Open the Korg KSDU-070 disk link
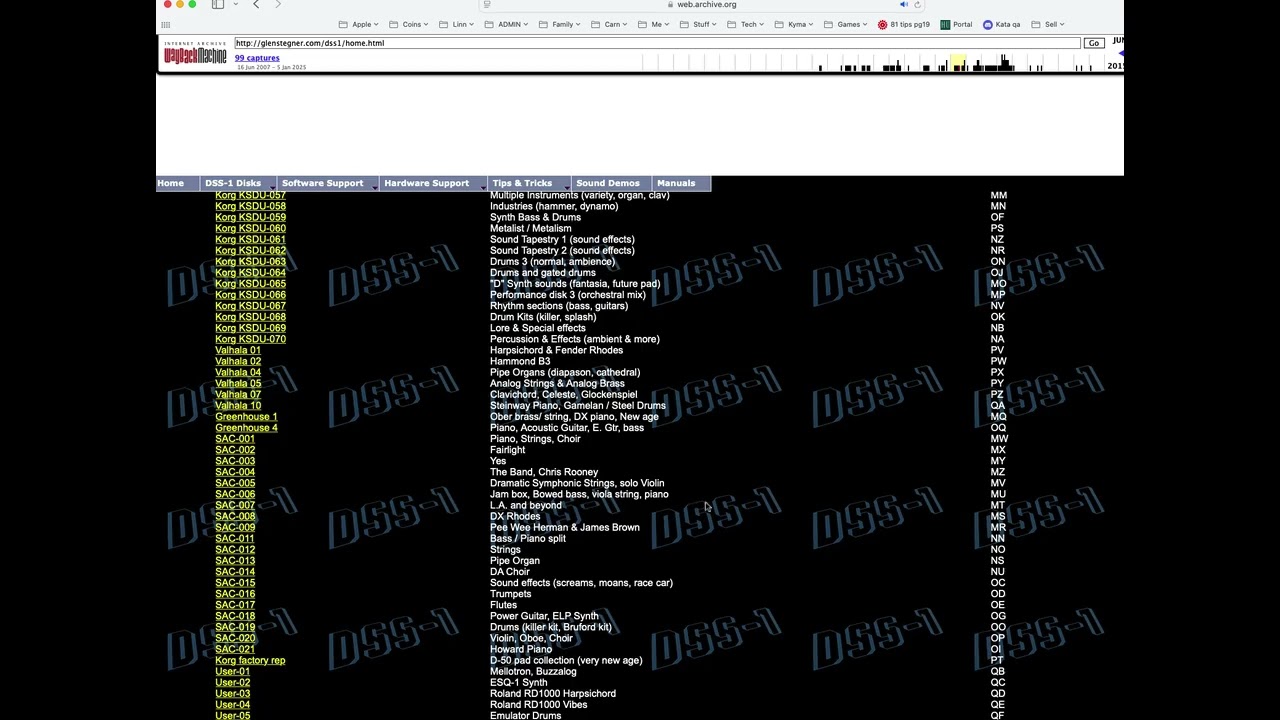The width and height of the screenshot is (1280, 720). [x=250, y=339]
